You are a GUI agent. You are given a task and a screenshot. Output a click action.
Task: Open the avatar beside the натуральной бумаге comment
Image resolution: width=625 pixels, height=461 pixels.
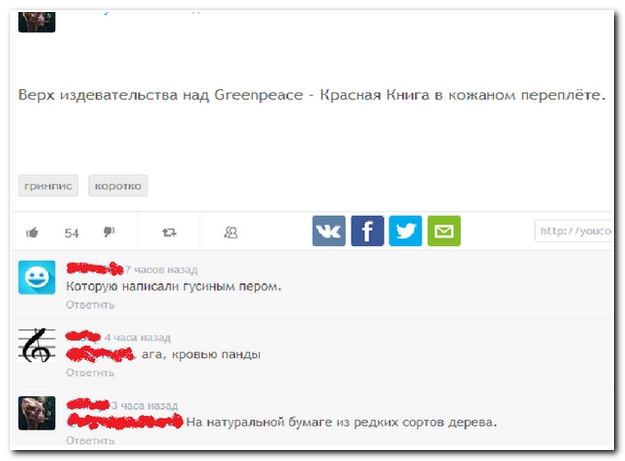pyautogui.click(x=37, y=413)
